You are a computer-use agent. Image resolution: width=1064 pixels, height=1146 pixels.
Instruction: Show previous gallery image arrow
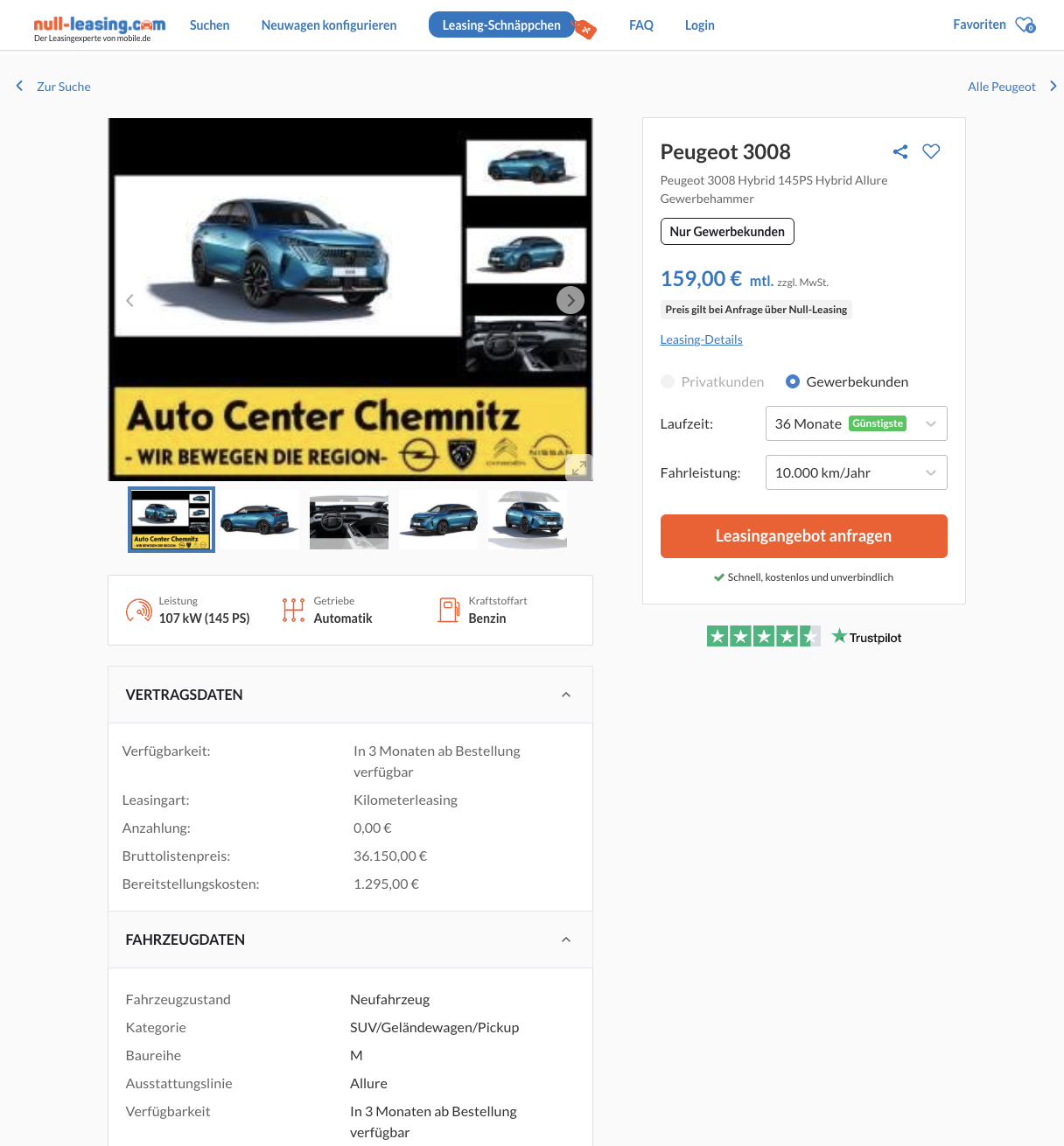pyautogui.click(x=129, y=300)
